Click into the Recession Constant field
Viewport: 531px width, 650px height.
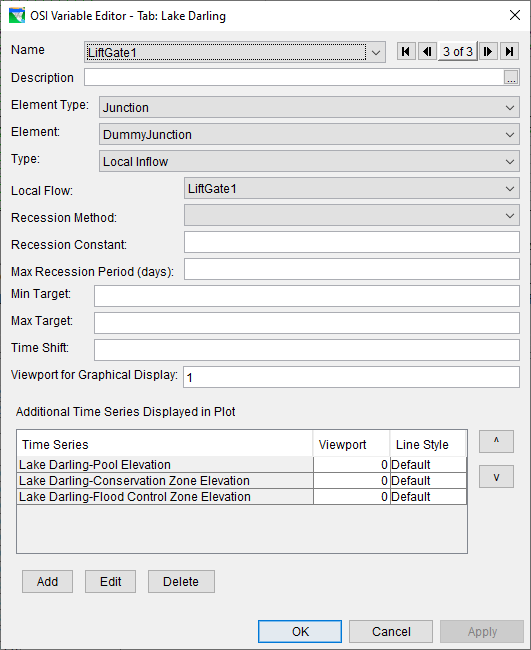coord(352,242)
